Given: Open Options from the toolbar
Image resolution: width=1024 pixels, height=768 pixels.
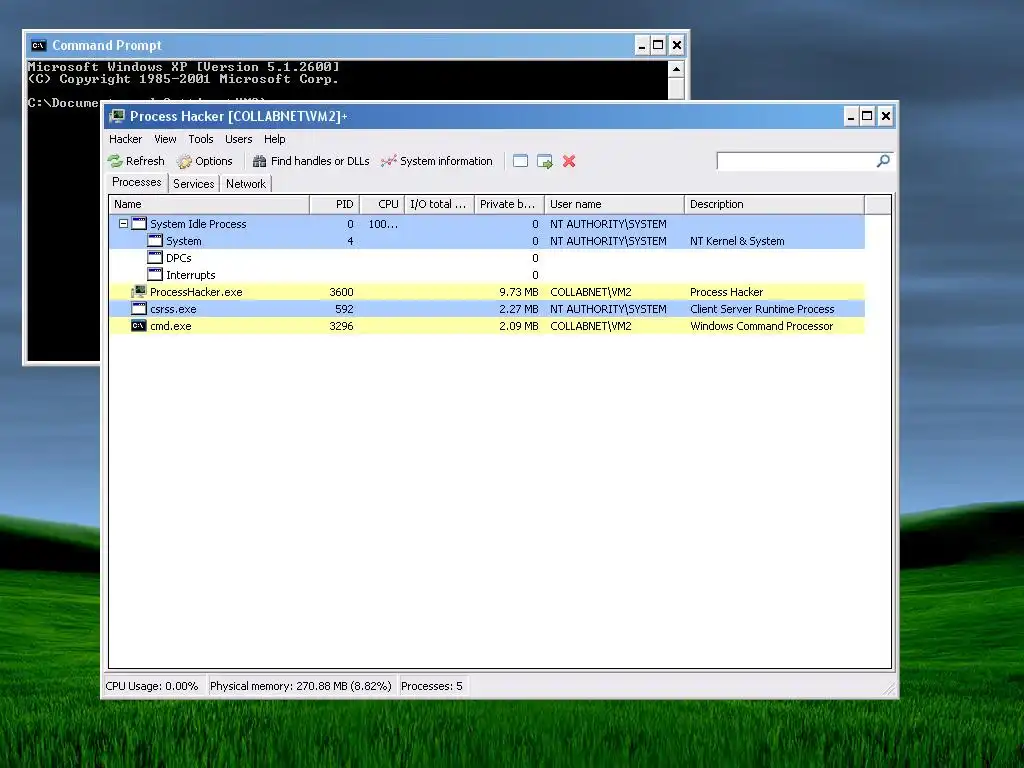Looking at the screenshot, I should click(204, 161).
